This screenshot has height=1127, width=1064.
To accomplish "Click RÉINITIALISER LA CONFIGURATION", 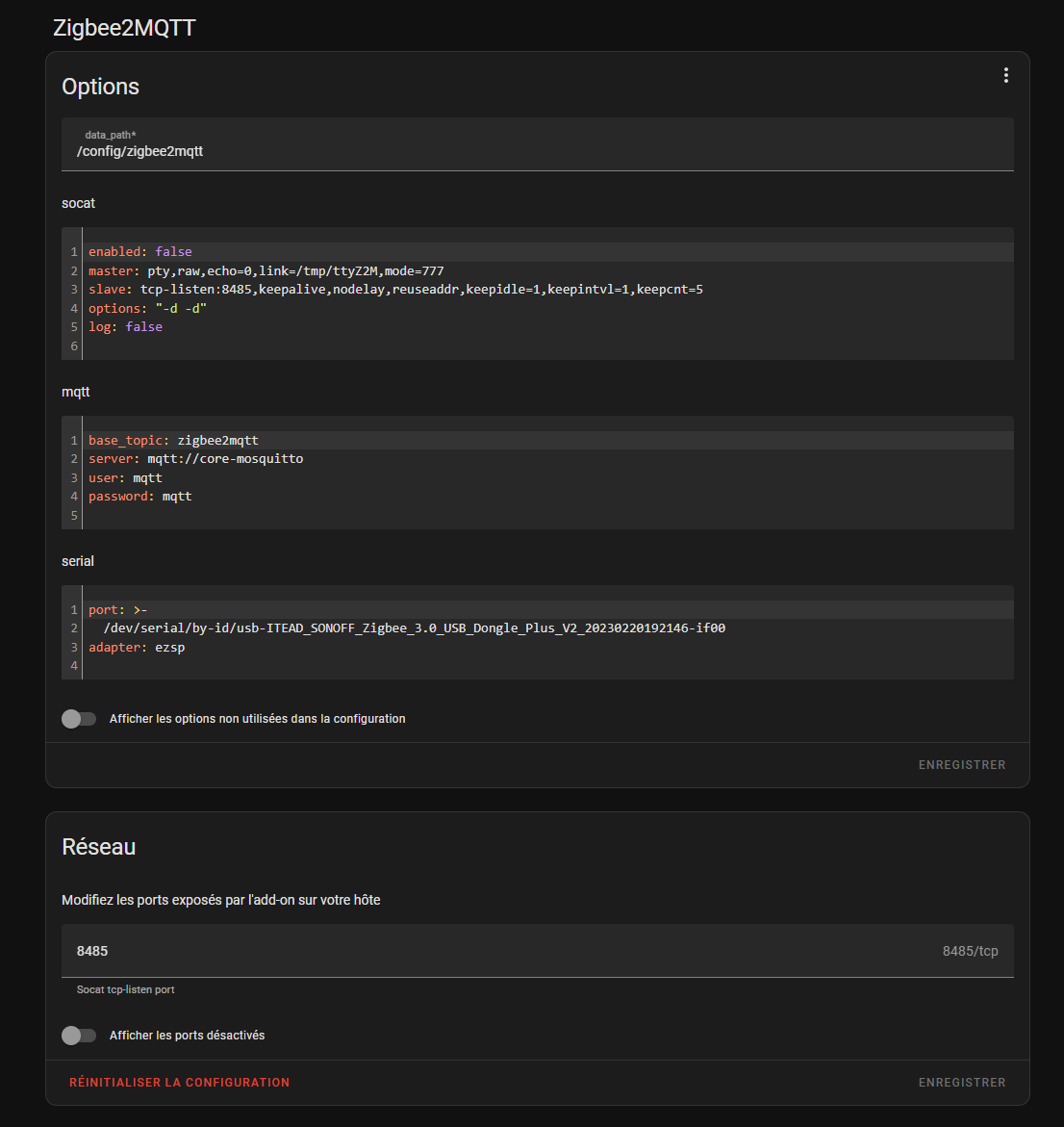I will coord(179,1083).
